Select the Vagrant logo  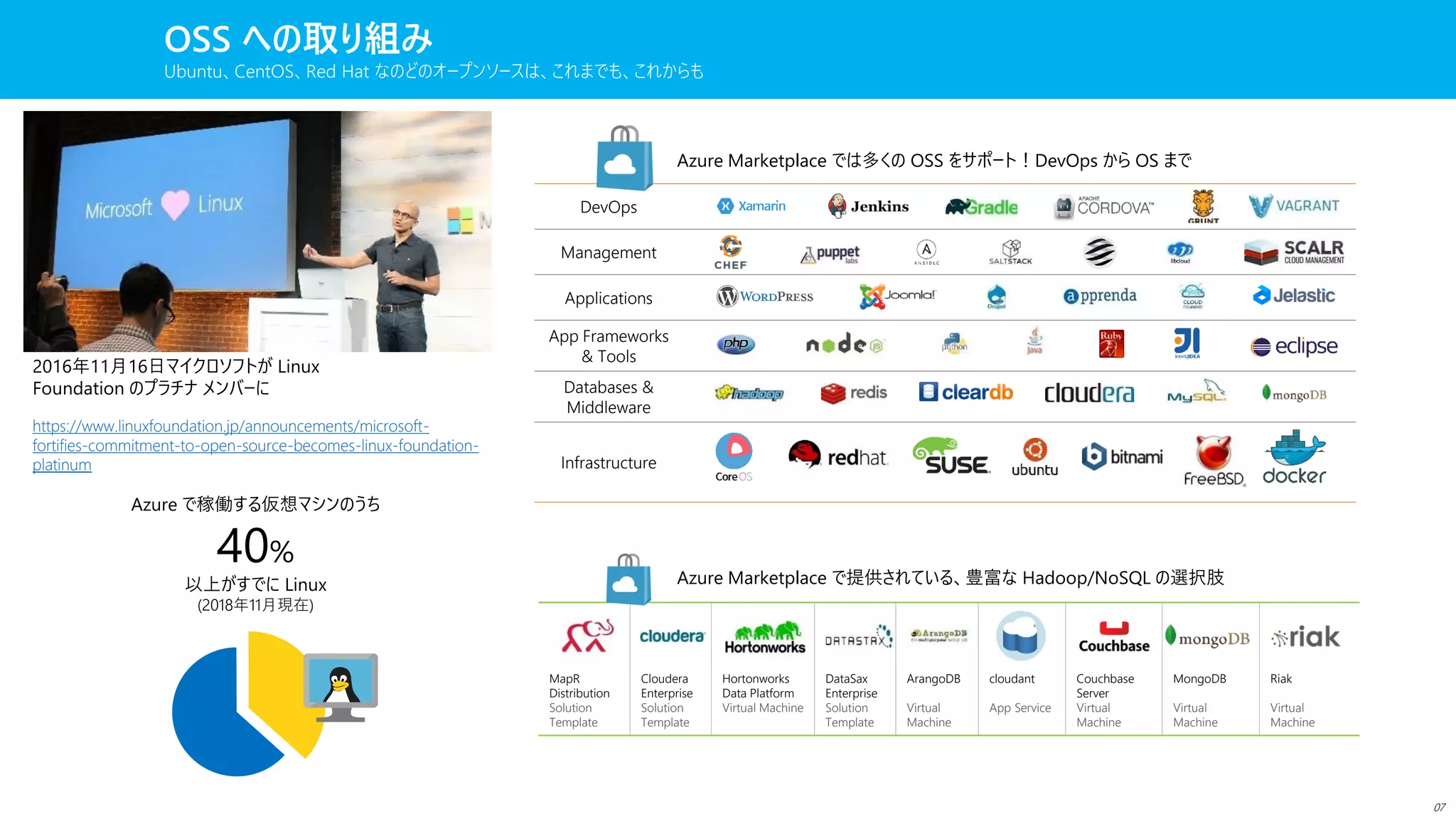click(1294, 206)
